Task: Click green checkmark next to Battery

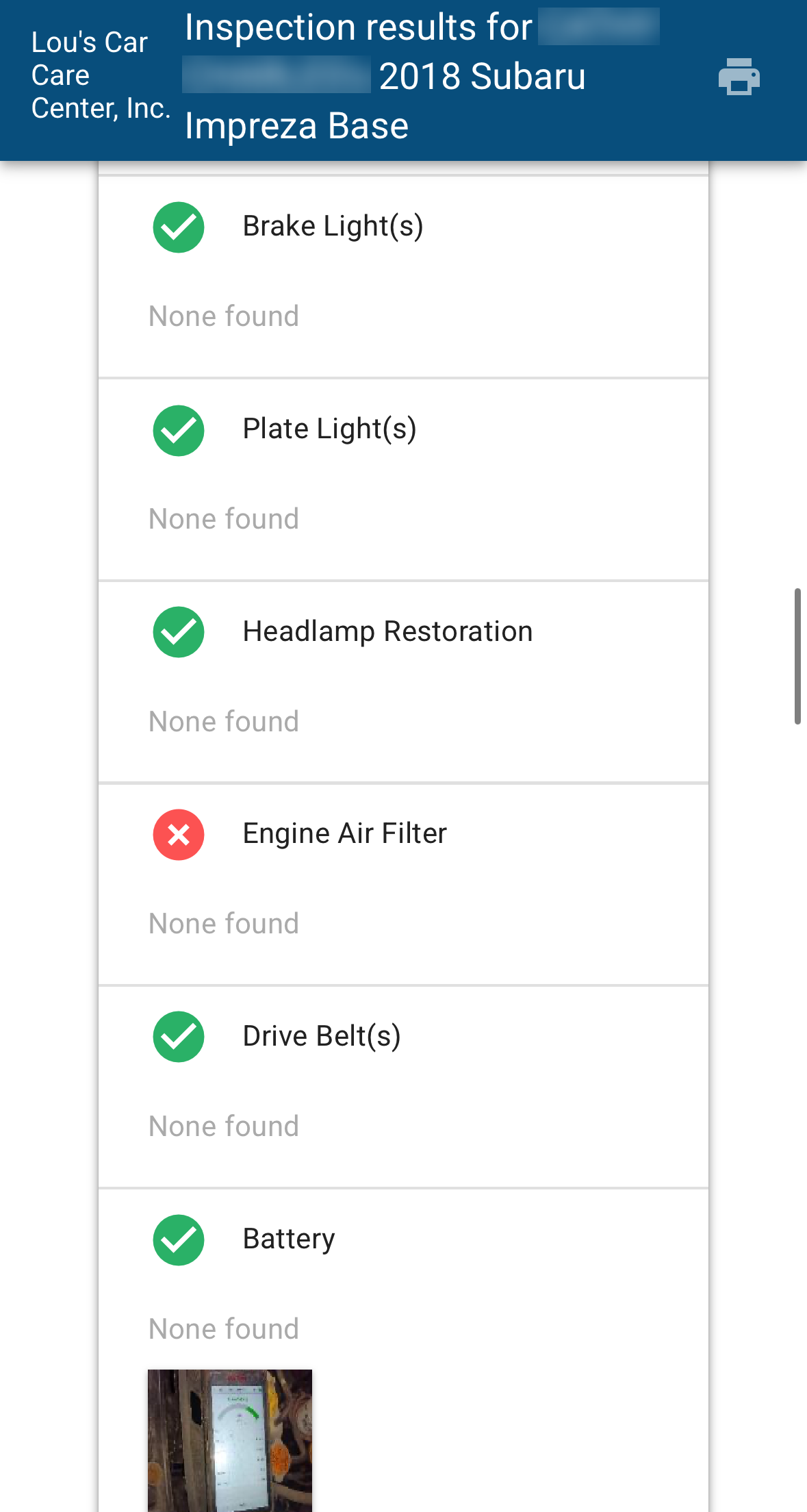Action: 179,1239
